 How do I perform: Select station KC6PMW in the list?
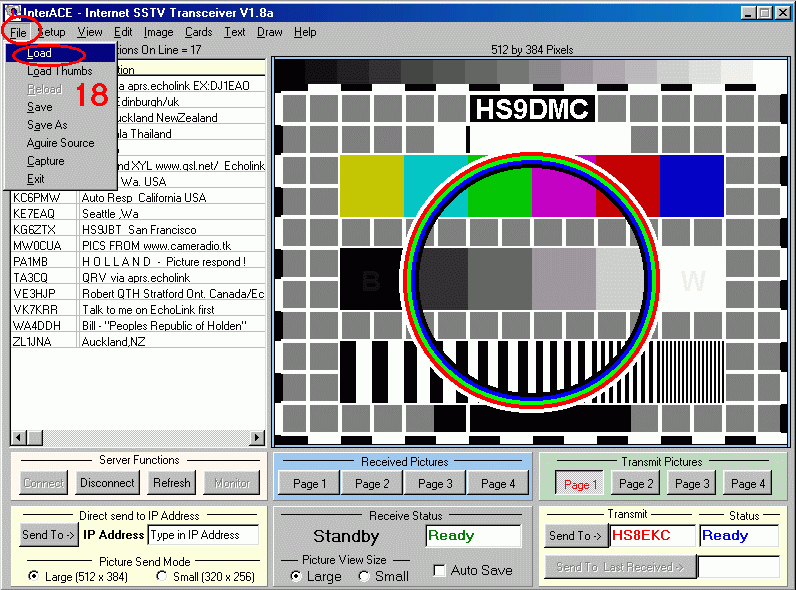(138, 198)
